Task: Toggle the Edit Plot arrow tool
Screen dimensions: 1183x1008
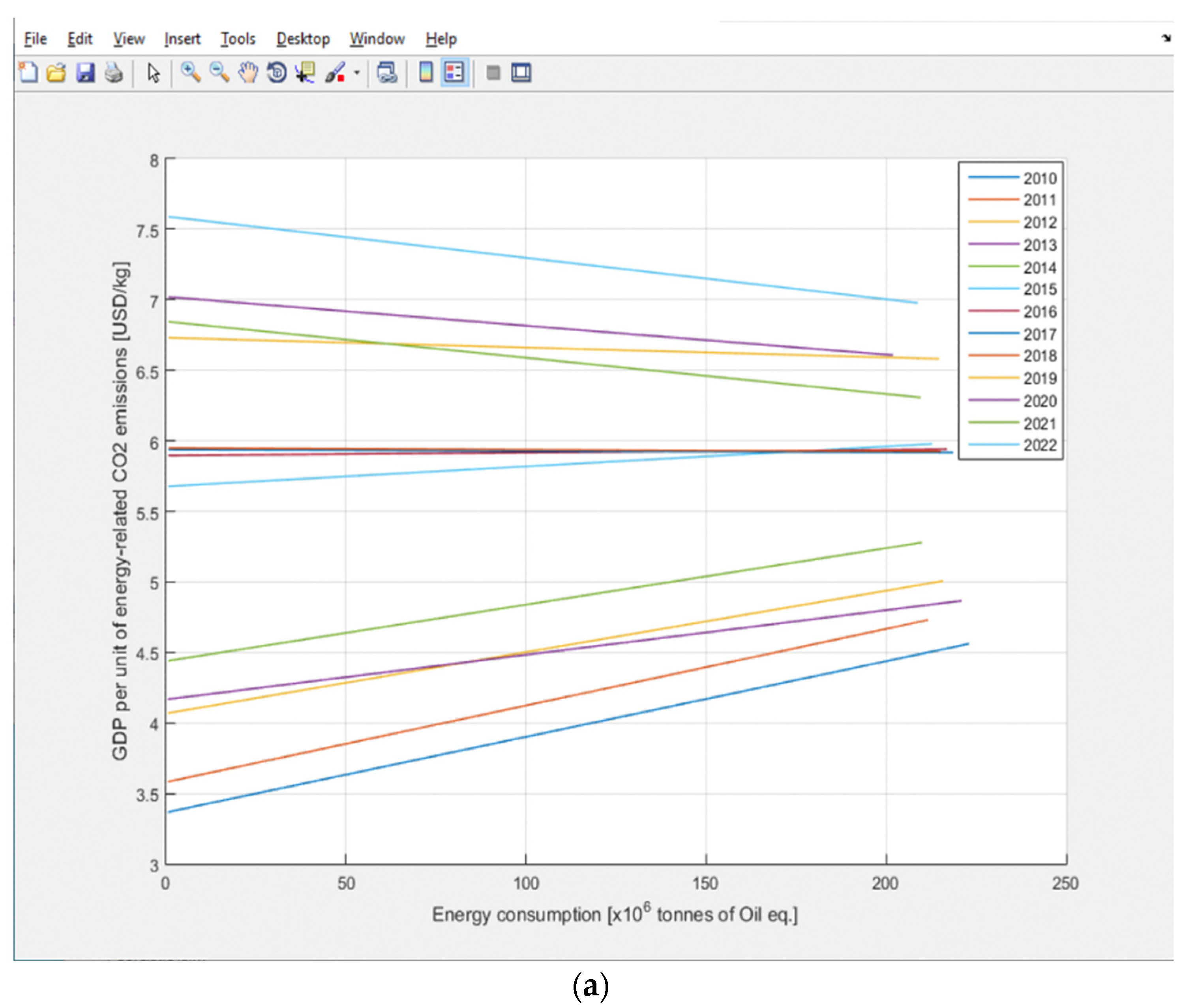Action: click(x=153, y=73)
